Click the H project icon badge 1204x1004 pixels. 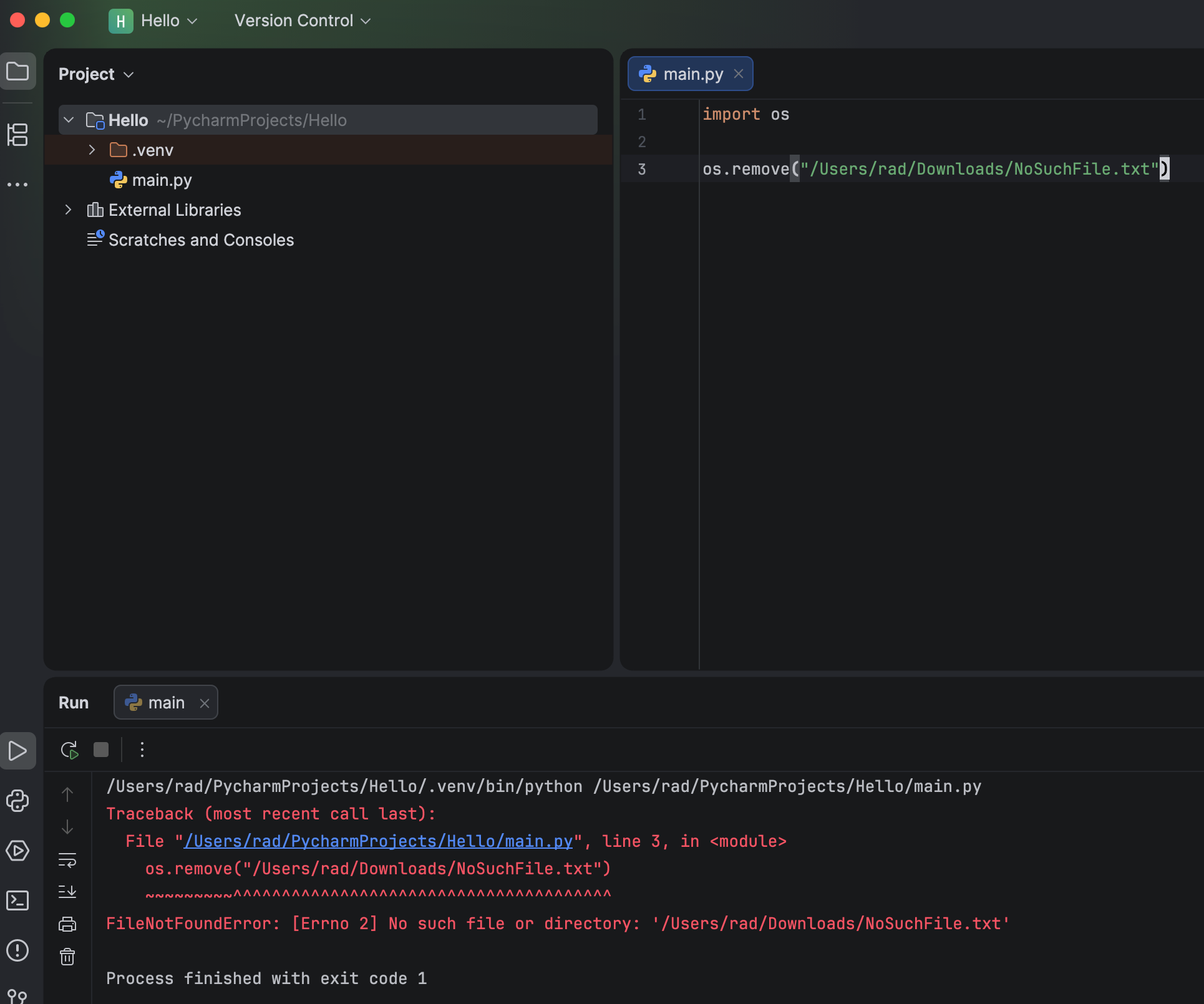(120, 21)
